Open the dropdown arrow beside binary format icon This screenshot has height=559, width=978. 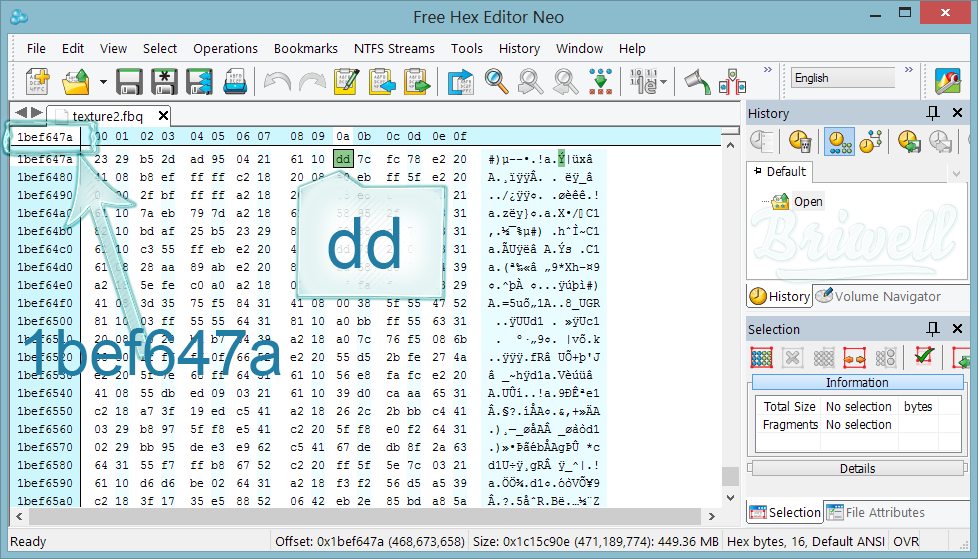pos(664,82)
